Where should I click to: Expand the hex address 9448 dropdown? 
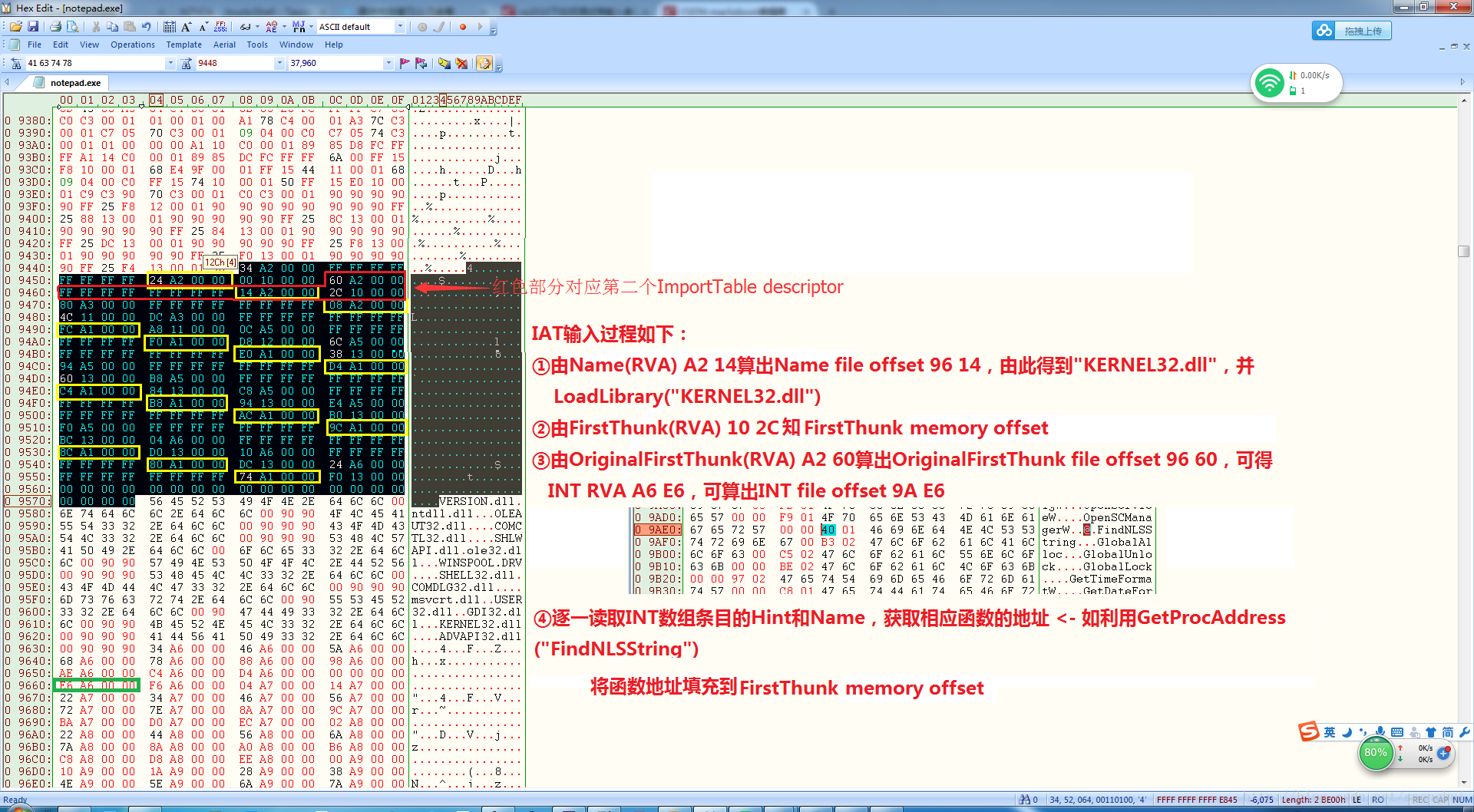tap(279, 63)
